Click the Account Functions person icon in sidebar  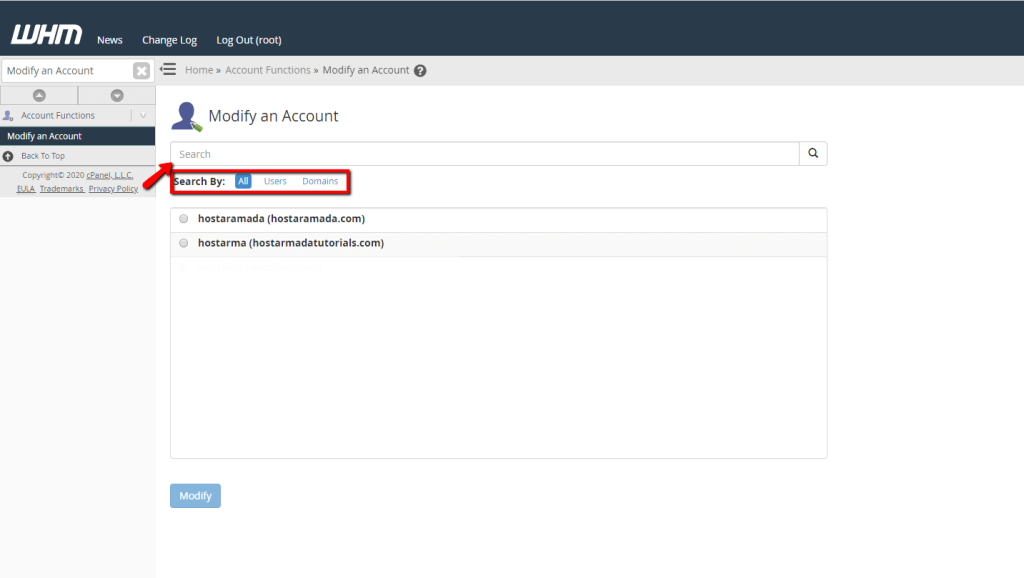pyautogui.click(x=9, y=114)
